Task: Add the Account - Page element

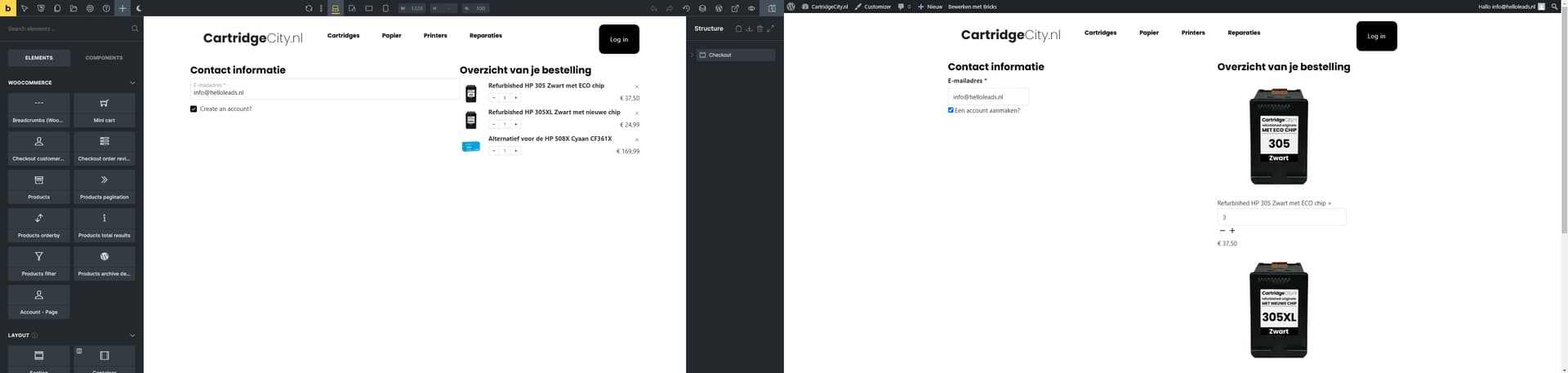Action: 38,301
